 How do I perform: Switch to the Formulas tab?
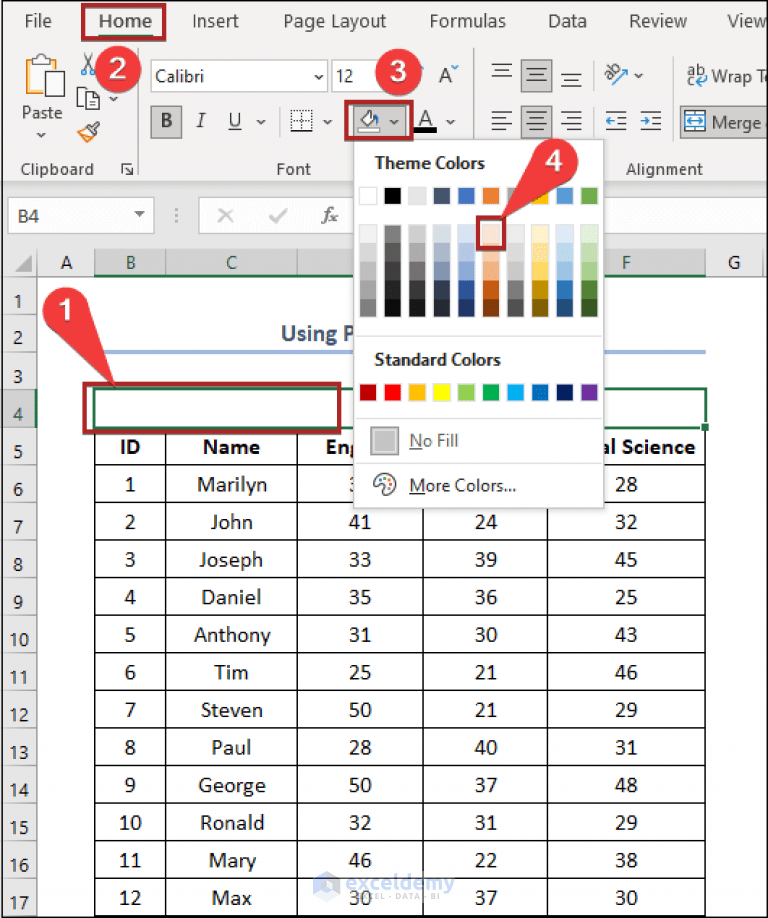(467, 21)
